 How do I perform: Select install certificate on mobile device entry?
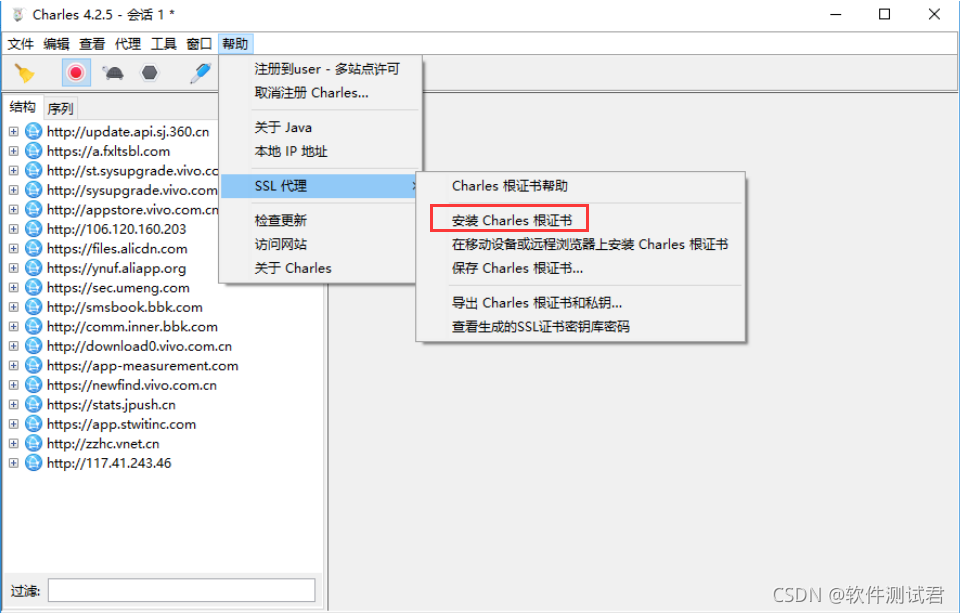coord(590,244)
